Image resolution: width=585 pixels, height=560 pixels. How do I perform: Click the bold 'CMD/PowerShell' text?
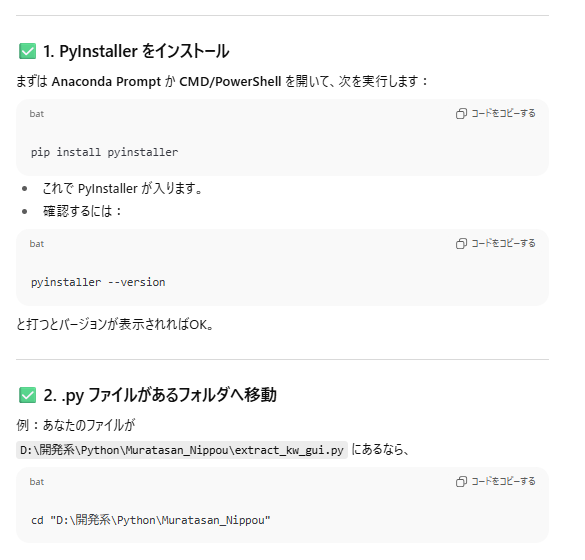[x=230, y=81]
